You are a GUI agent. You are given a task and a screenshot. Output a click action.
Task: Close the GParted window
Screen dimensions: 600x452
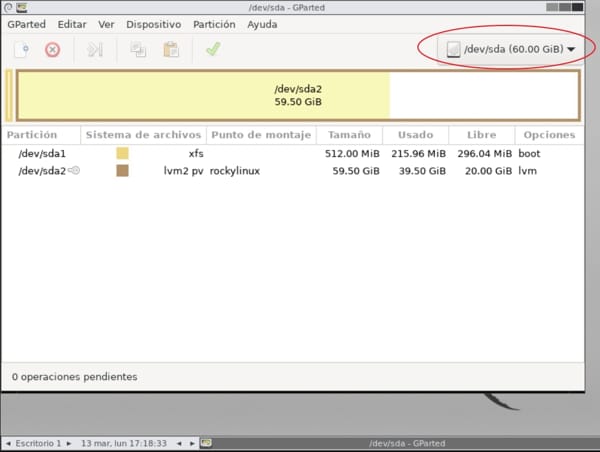click(x=578, y=7)
